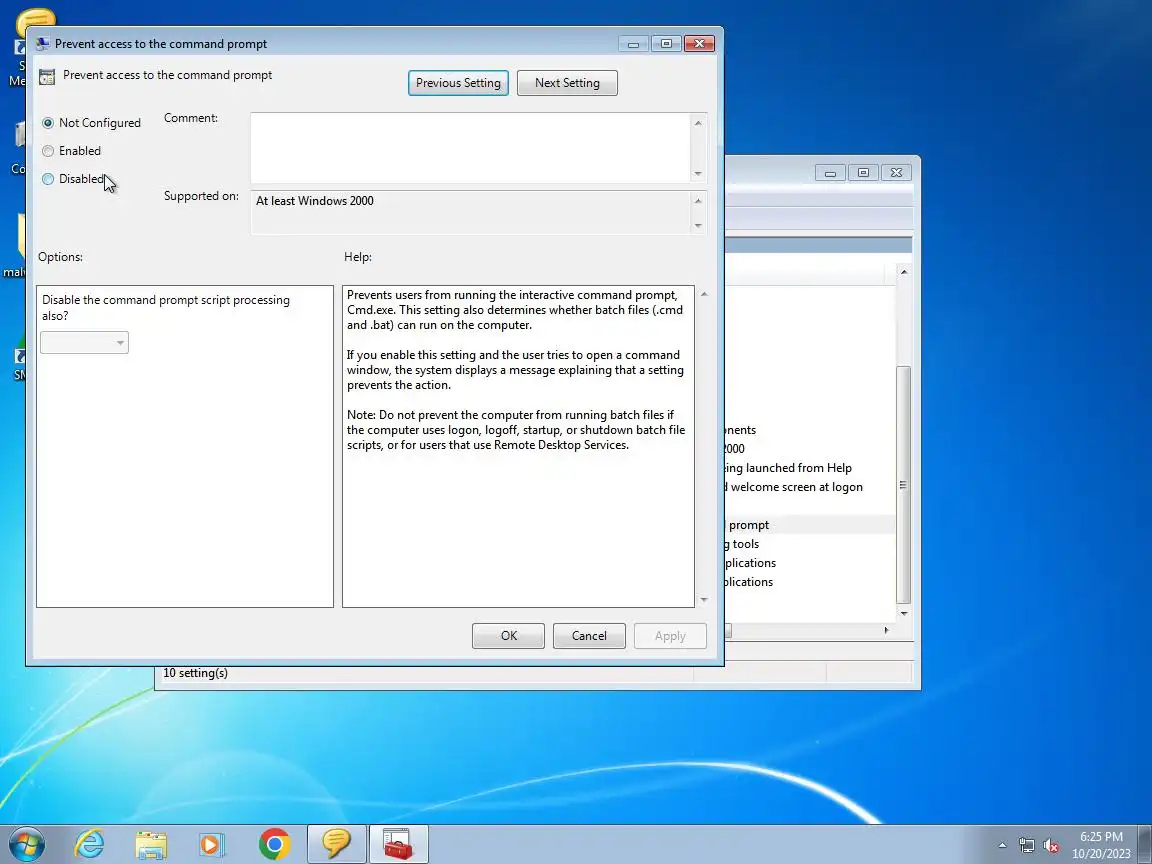Open Windows Media Player from taskbar
Screen dimensions: 1152x864
pos(212,844)
